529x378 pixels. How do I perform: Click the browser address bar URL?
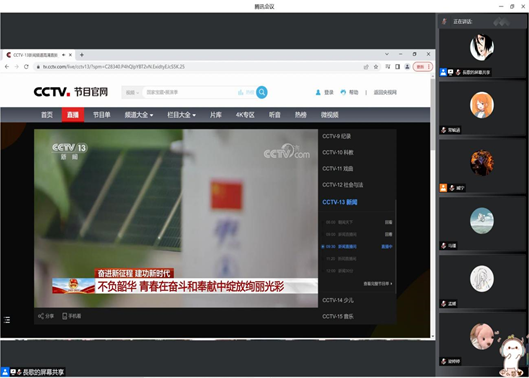tap(114, 67)
